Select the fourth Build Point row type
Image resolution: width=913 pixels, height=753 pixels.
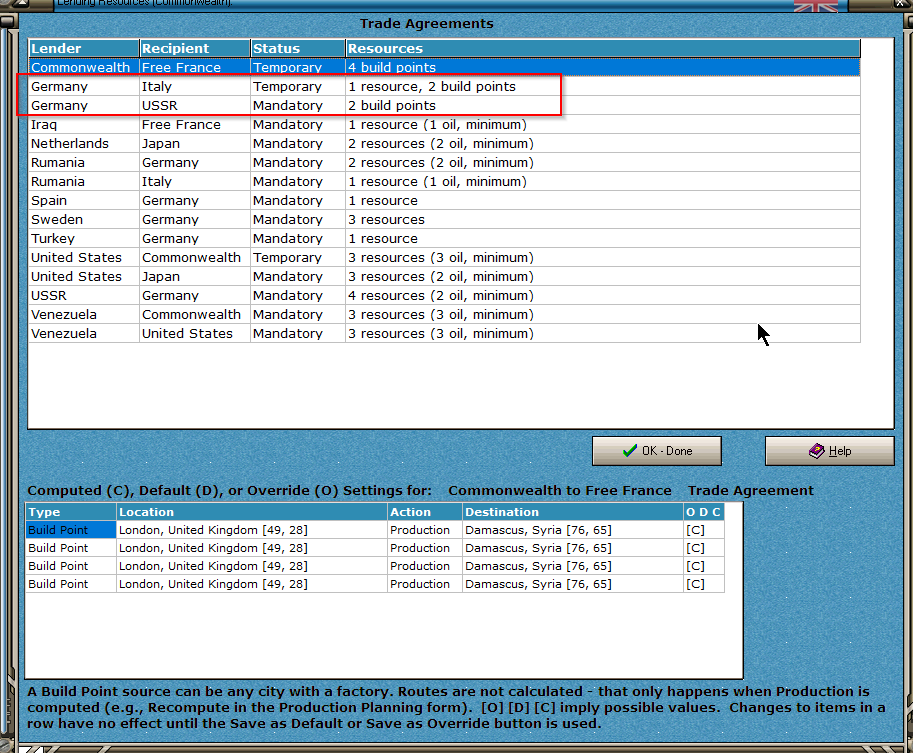[x=71, y=584]
